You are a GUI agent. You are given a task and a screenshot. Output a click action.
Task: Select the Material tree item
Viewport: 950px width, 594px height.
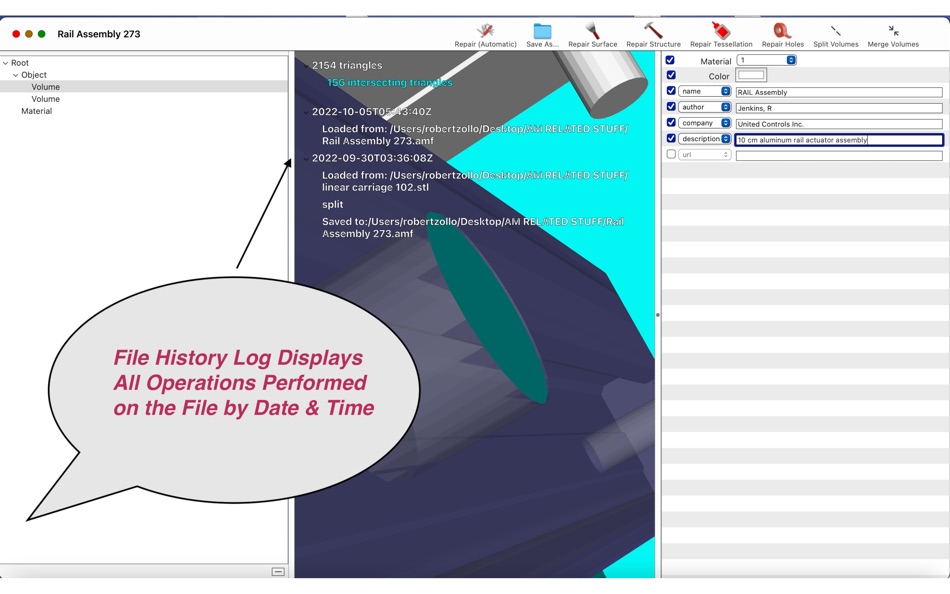(36, 111)
